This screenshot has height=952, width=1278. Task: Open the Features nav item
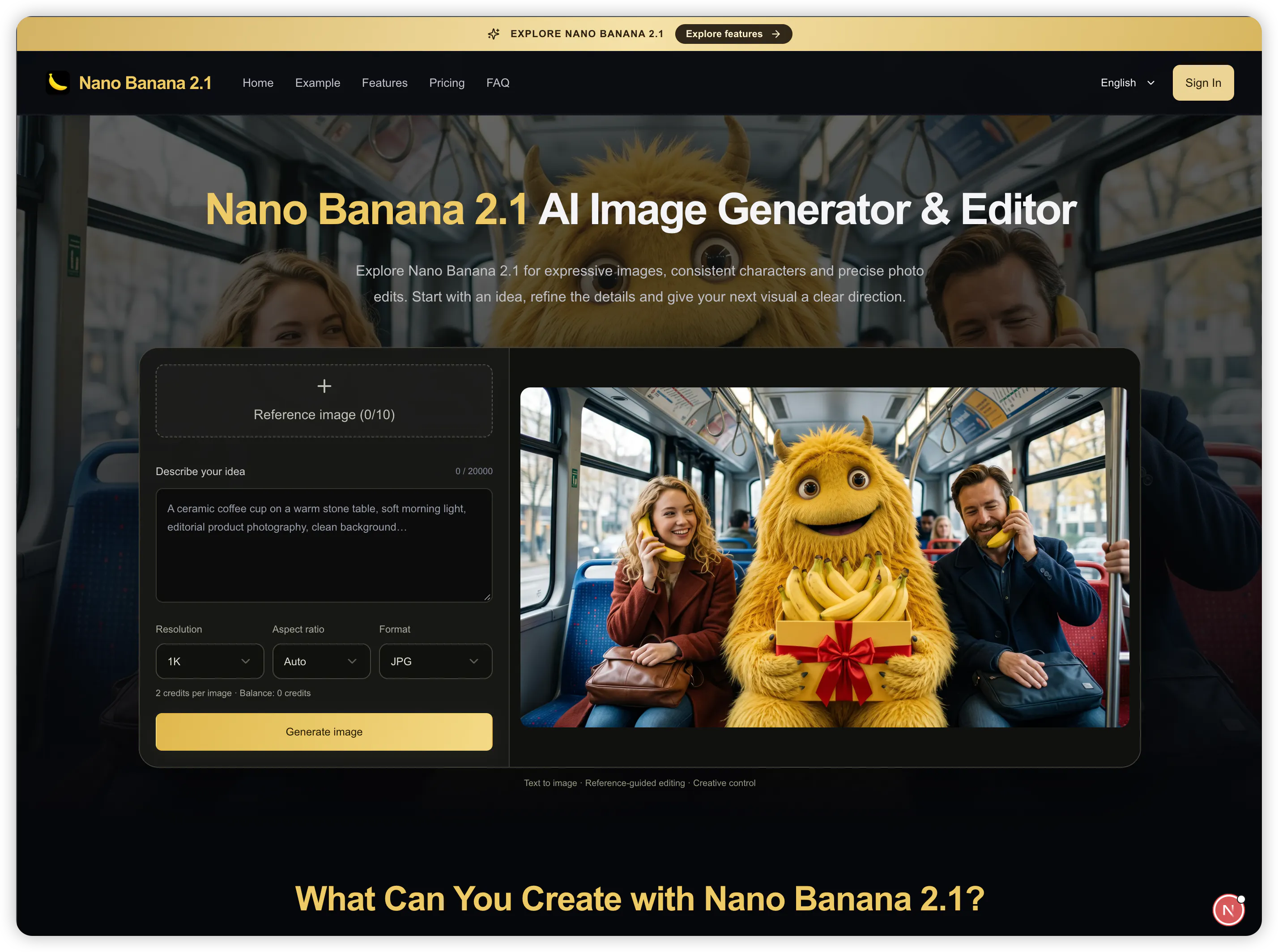[384, 83]
